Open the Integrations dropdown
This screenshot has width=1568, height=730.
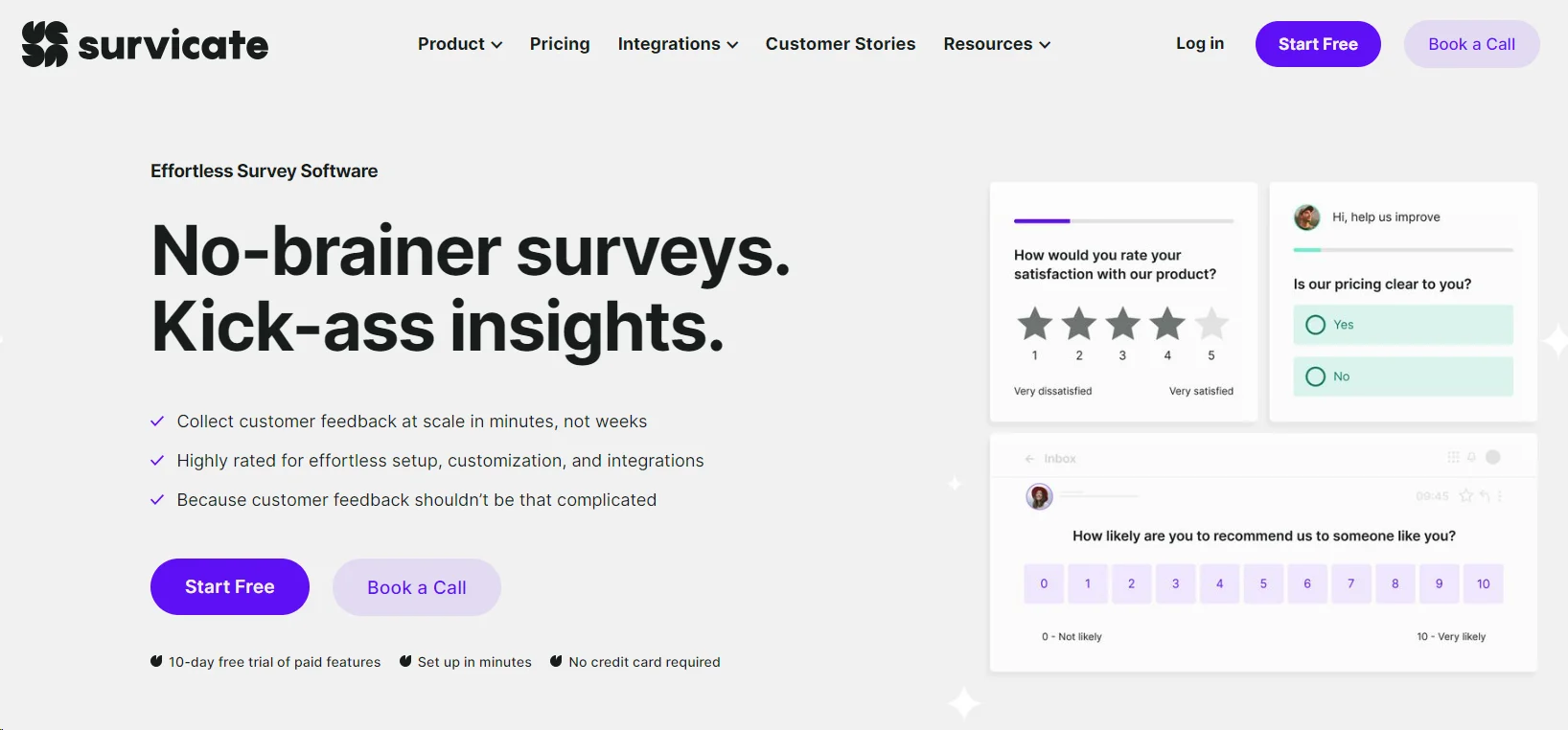click(x=678, y=44)
